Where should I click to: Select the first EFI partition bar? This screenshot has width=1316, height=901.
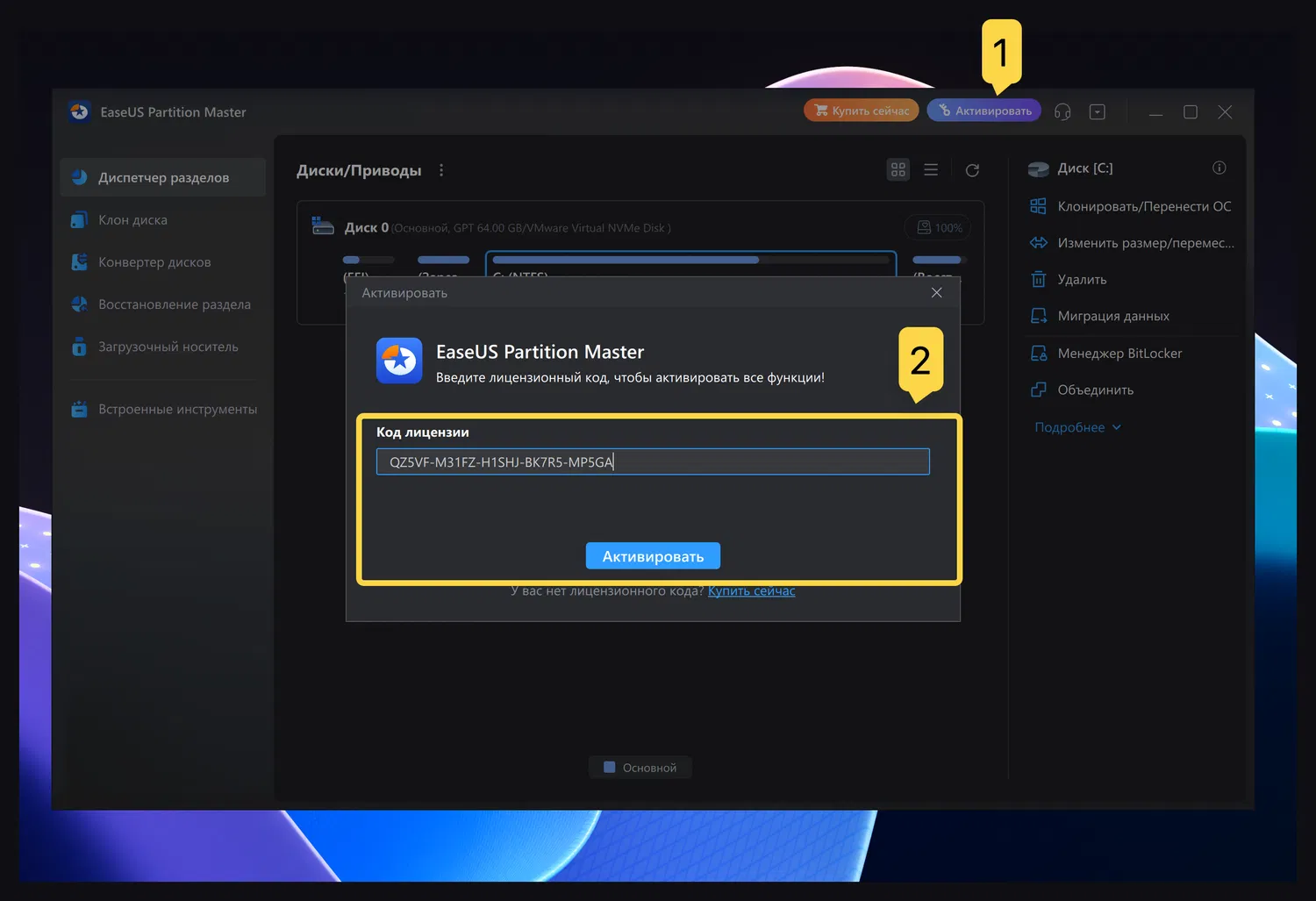(x=368, y=260)
